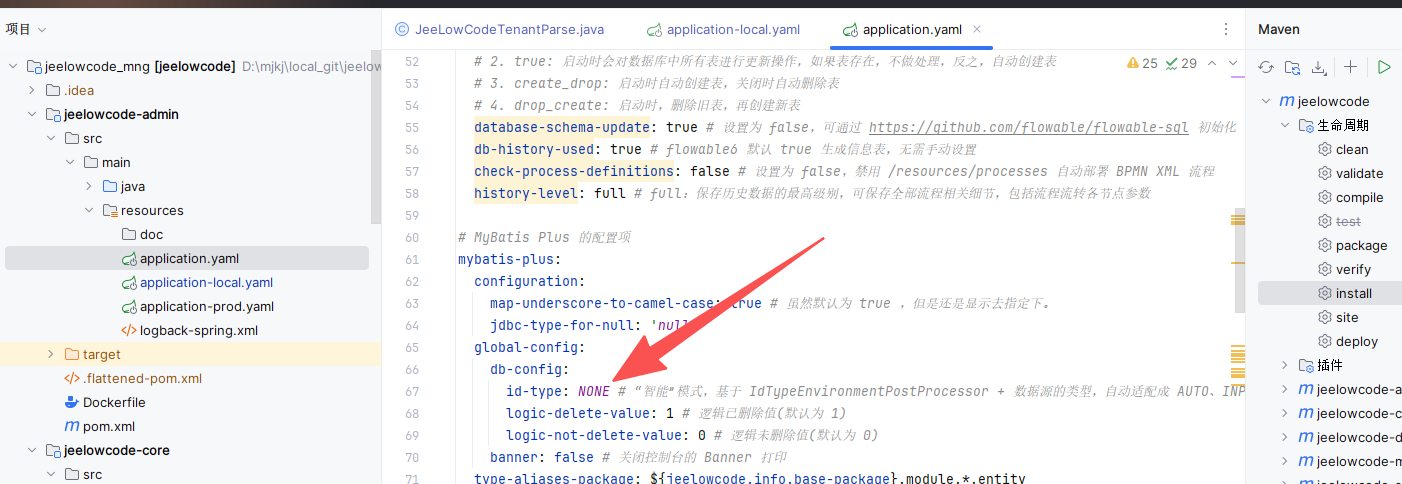The height and width of the screenshot is (484, 1402).
Task: Open editor tabs three-dot options menu
Action: coord(1226,29)
